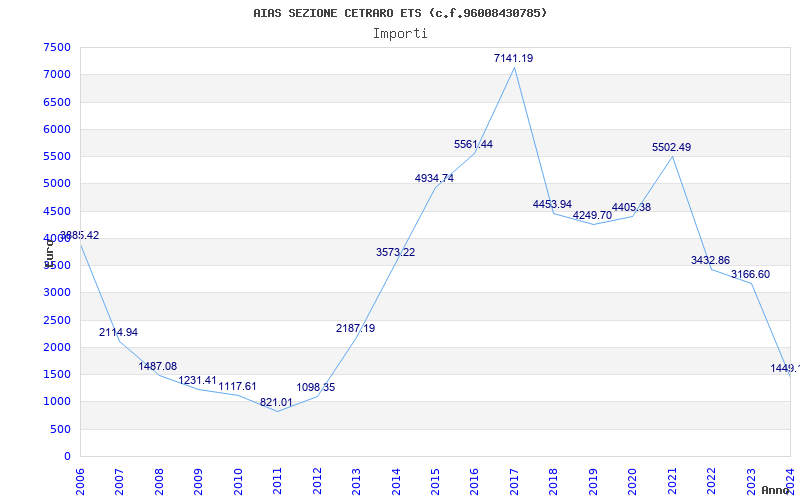Click the 6000 y-axis tick label
This screenshot has height=500, width=800.
tap(57, 129)
